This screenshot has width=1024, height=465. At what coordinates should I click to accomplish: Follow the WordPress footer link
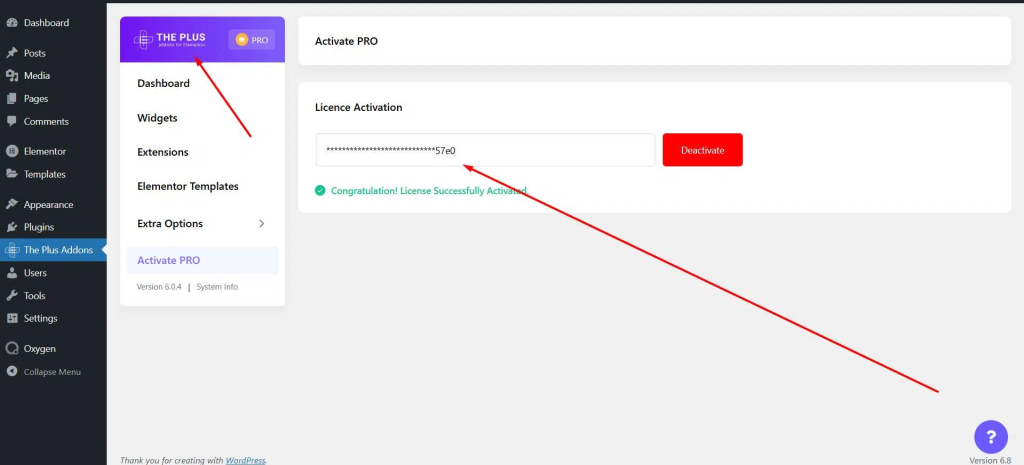[245, 460]
